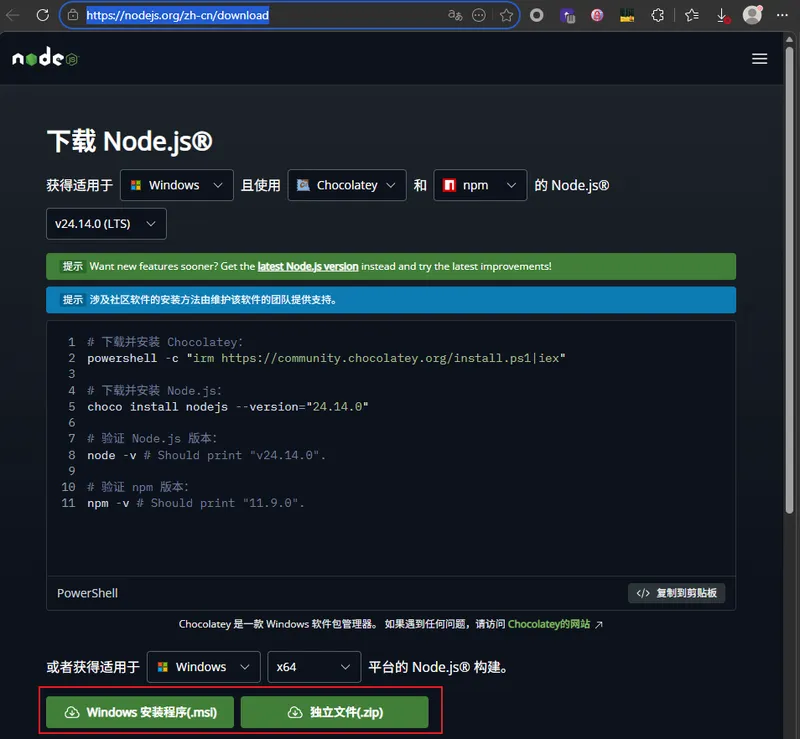Open the purple clipboard extension icon
This screenshot has height=739, width=800.
(567, 16)
